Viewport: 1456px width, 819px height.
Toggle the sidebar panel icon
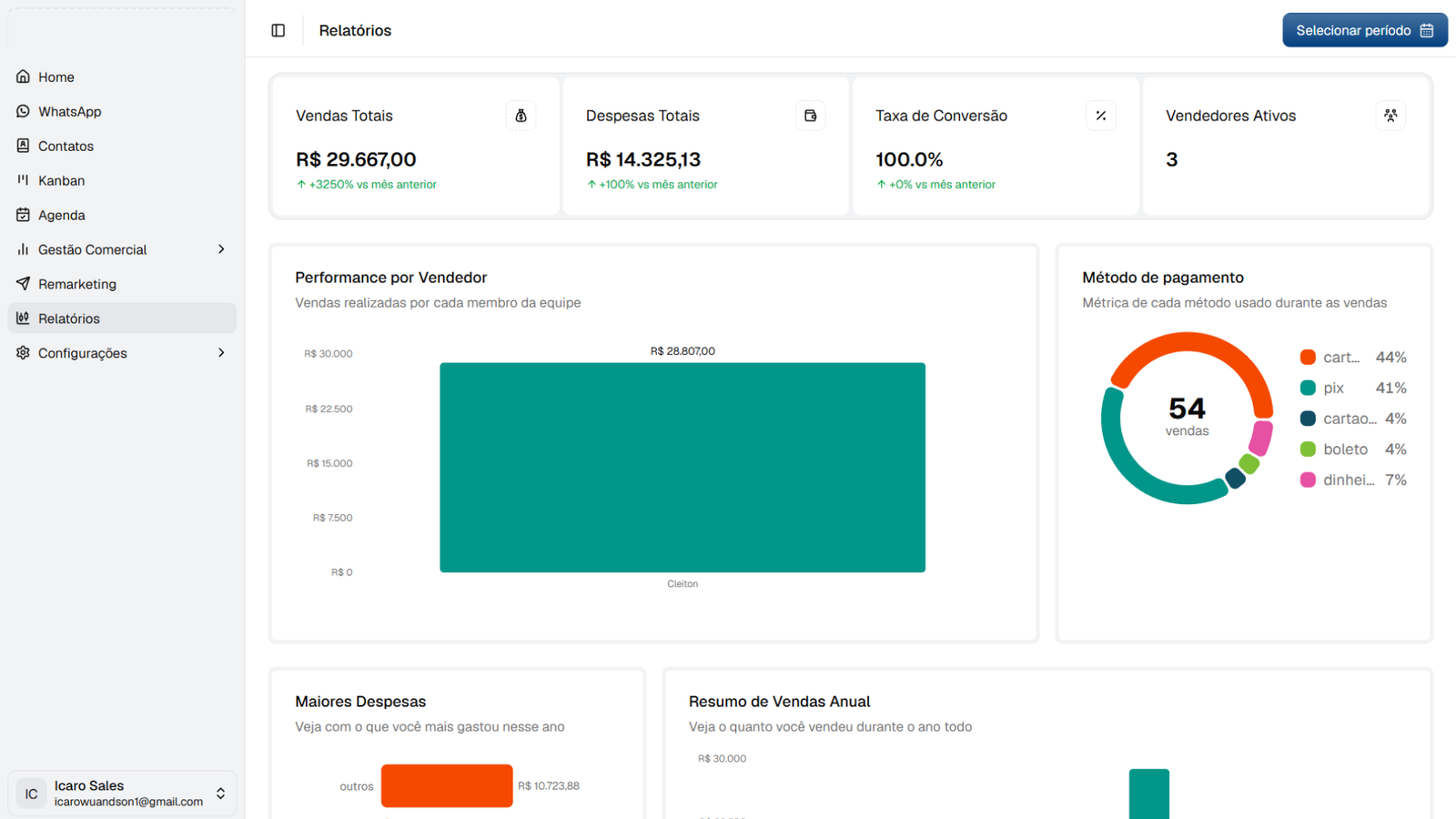278,30
